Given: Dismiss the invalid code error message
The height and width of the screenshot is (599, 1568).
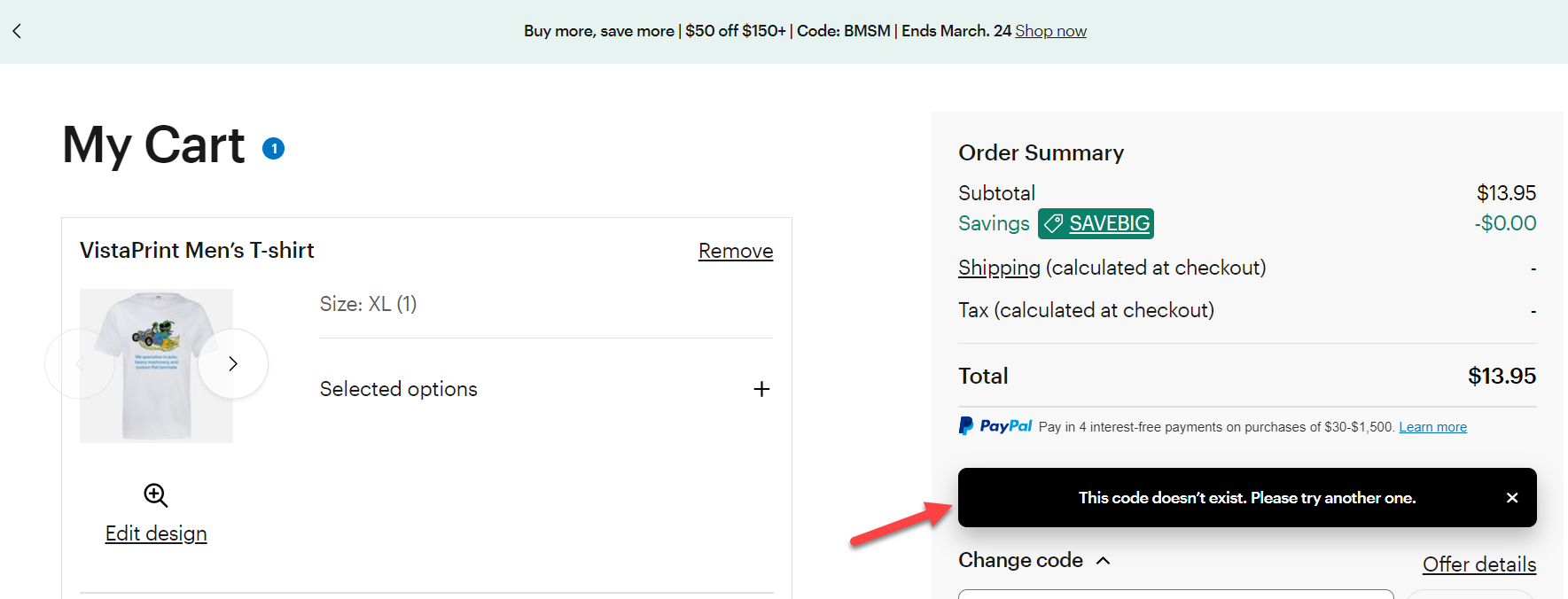Looking at the screenshot, I should (x=1512, y=498).
